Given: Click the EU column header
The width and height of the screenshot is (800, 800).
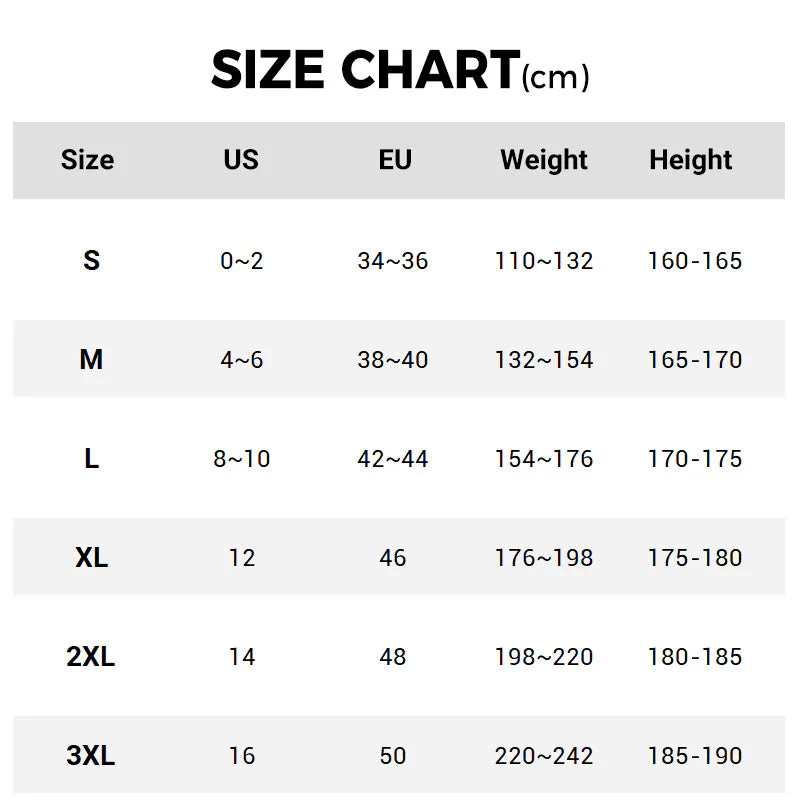Looking at the screenshot, I should (395, 160).
